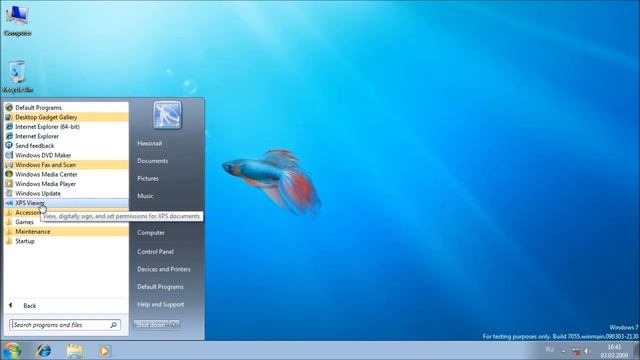This screenshot has width=640, height=360.
Task: Open the Николай user folder link
Action: (x=149, y=143)
